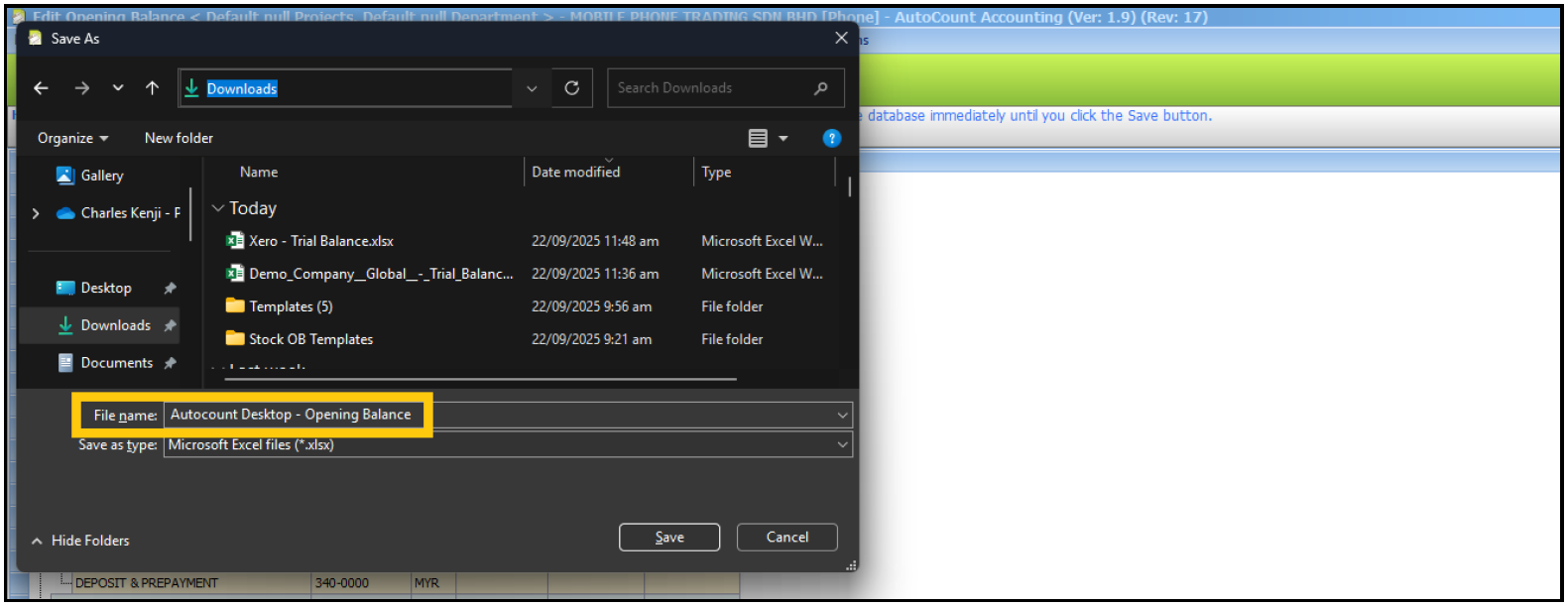The height and width of the screenshot is (607, 1568).
Task: Select Xero - Trial Balance.xlsx file
Action: (321, 241)
